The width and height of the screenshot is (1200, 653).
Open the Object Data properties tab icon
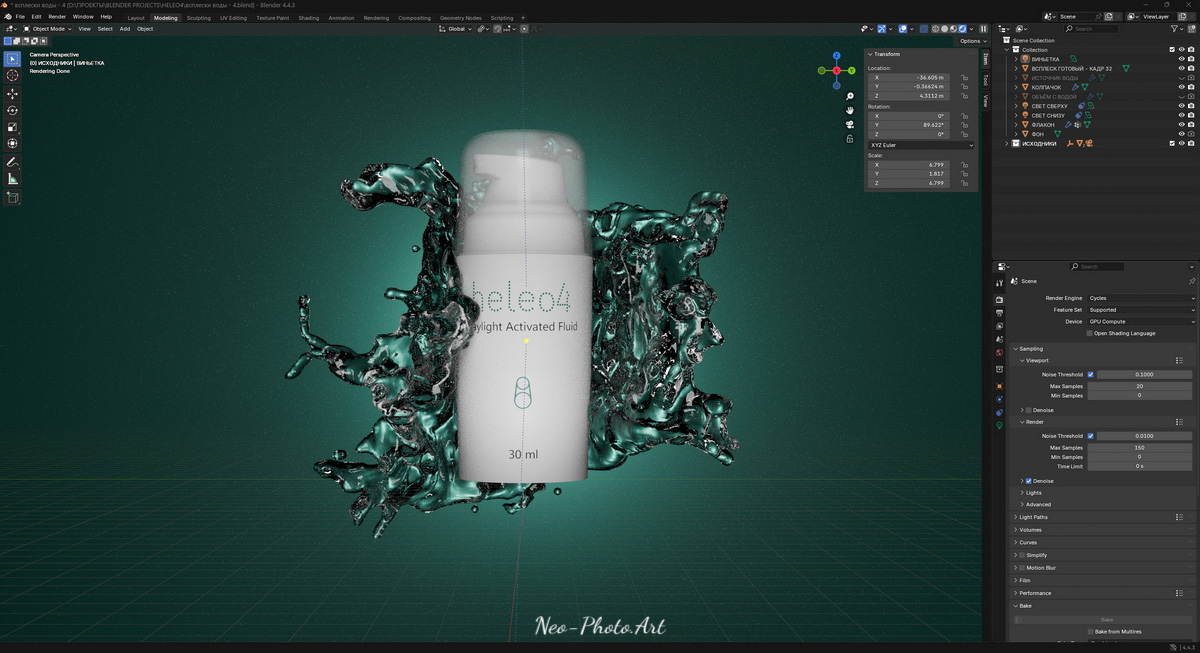pos(999,425)
